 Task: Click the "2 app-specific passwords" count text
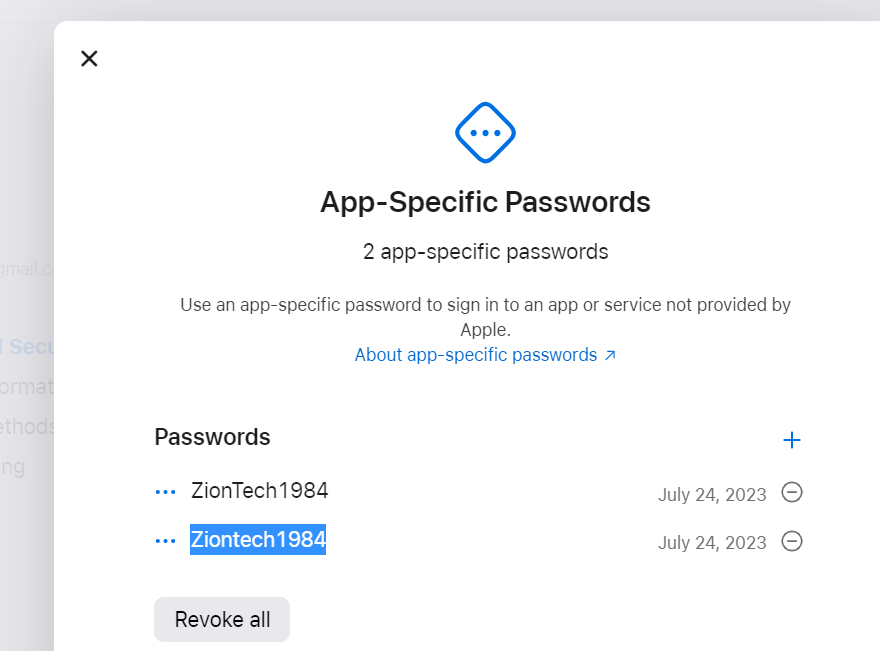485,252
